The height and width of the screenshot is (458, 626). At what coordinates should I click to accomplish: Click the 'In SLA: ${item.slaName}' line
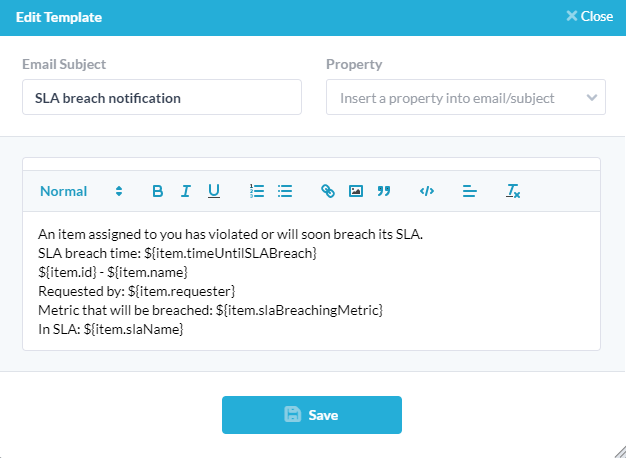tap(111, 328)
